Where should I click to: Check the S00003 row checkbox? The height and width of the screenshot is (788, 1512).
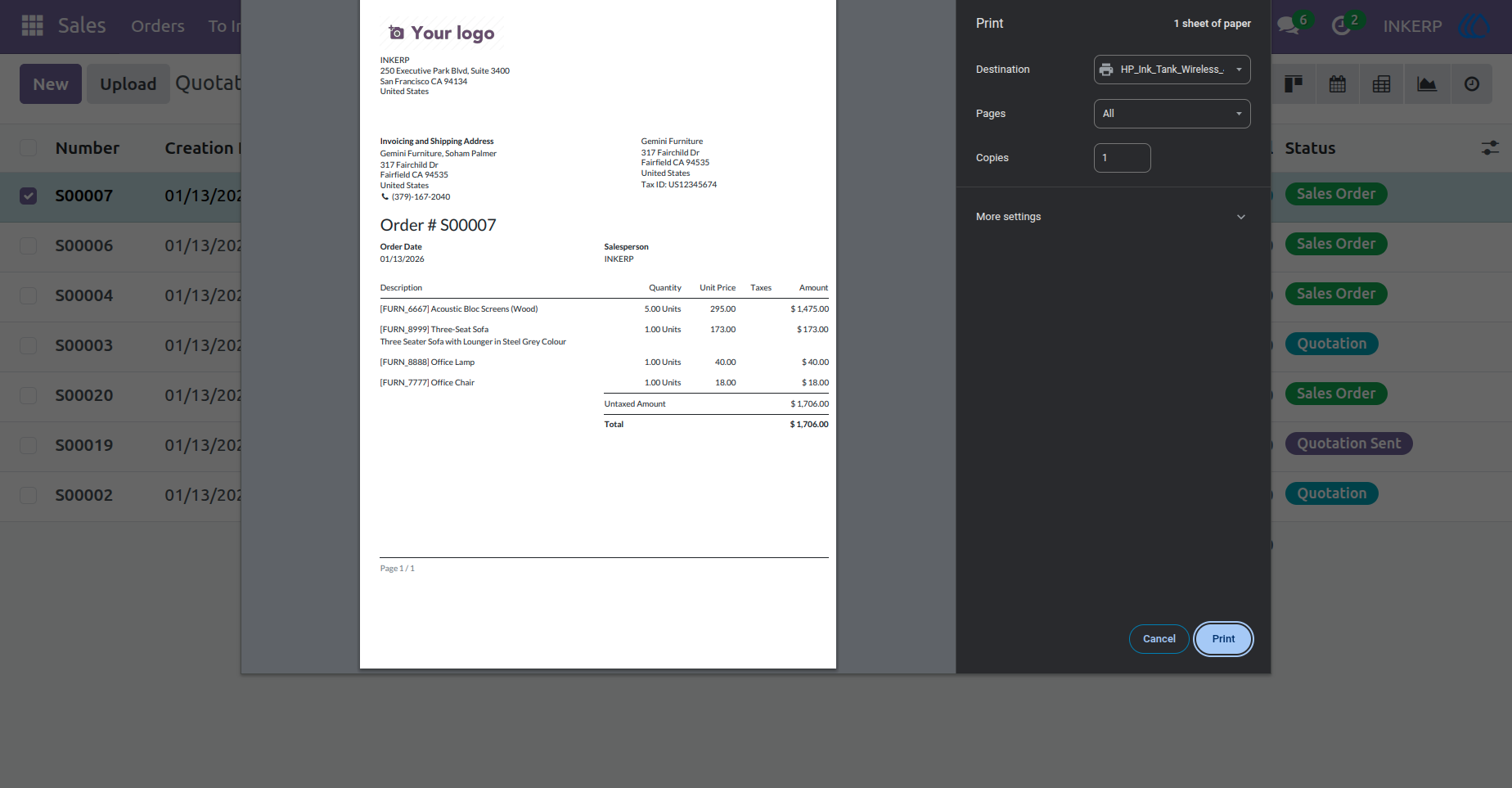(29, 346)
